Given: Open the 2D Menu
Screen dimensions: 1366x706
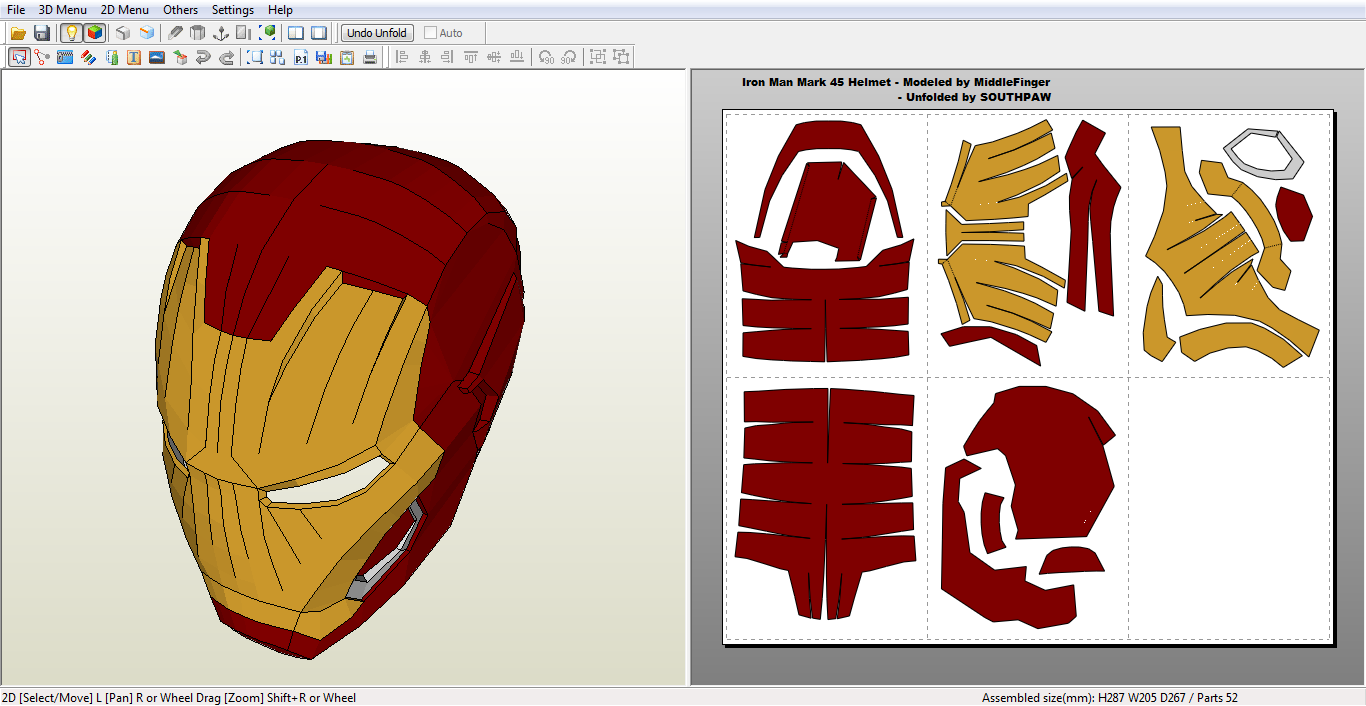Looking at the screenshot, I should [125, 10].
